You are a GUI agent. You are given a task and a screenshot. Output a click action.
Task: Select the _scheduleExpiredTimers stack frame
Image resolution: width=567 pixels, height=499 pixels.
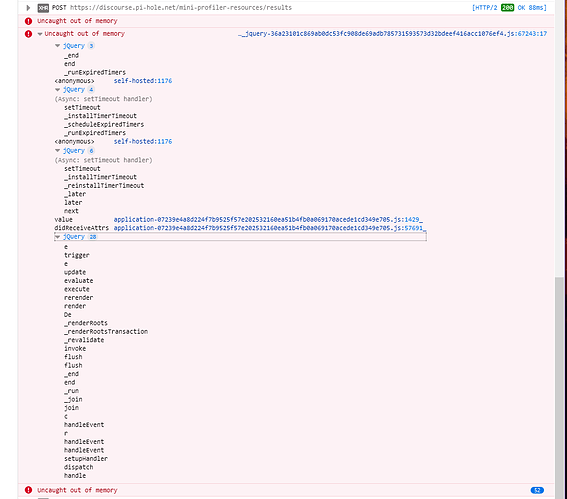point(104,124)
